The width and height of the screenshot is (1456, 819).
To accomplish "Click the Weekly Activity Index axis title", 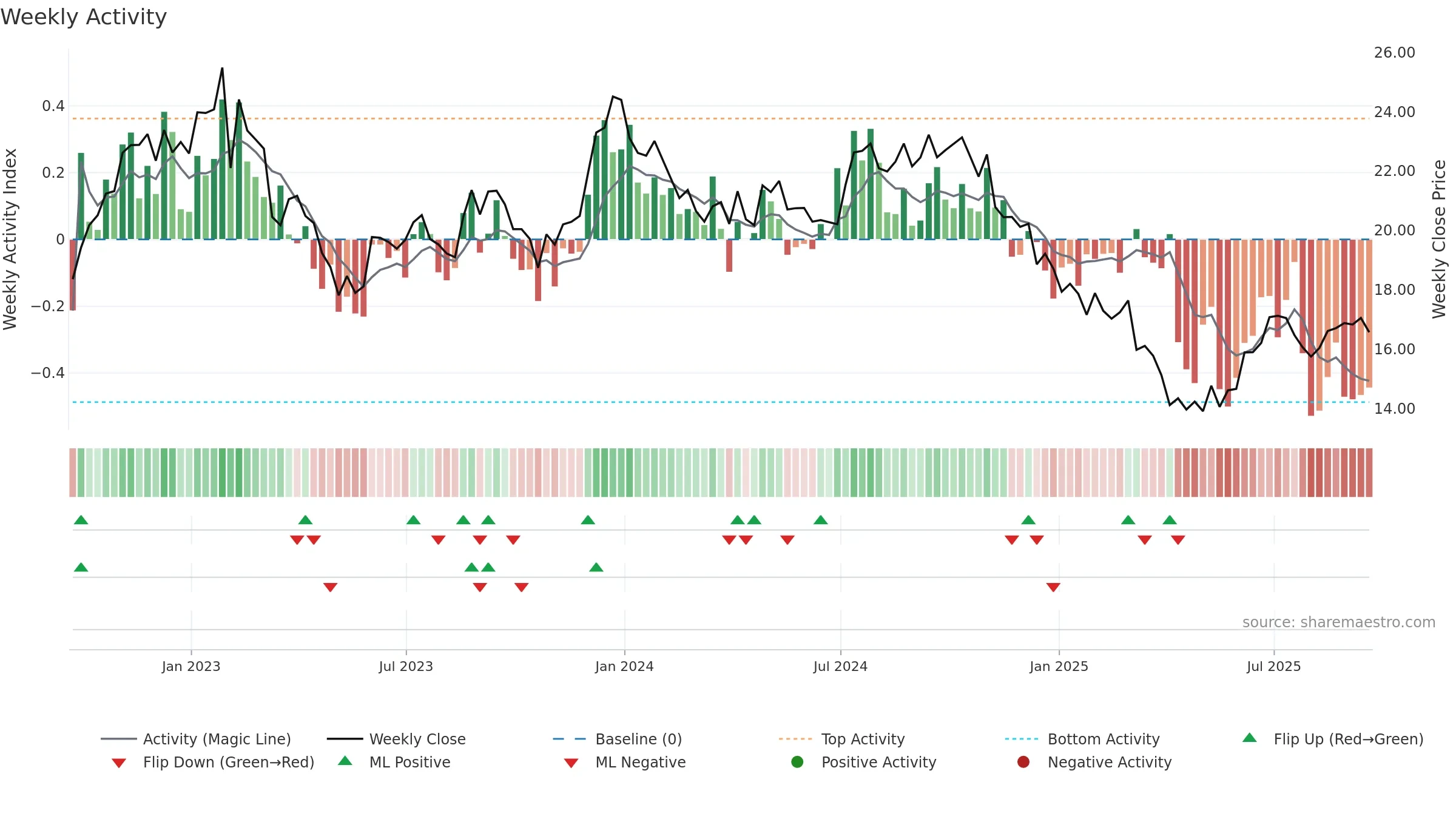I will [x=10, y=239].
